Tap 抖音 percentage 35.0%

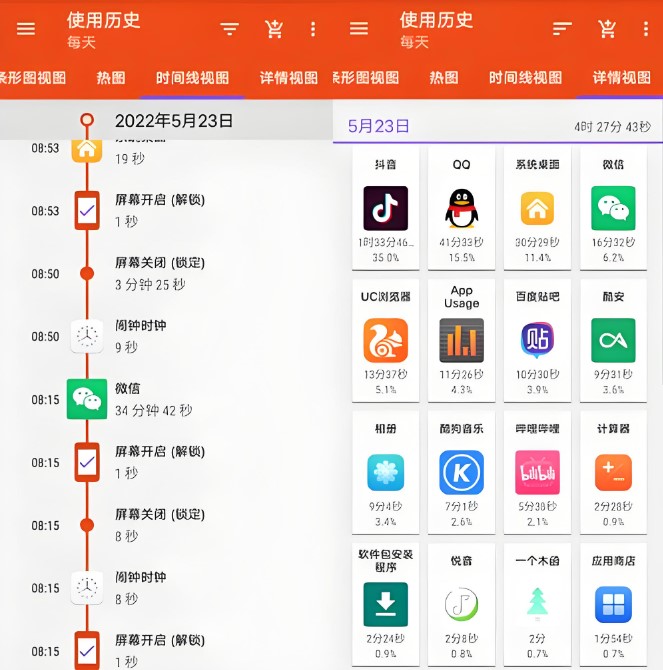385,258
